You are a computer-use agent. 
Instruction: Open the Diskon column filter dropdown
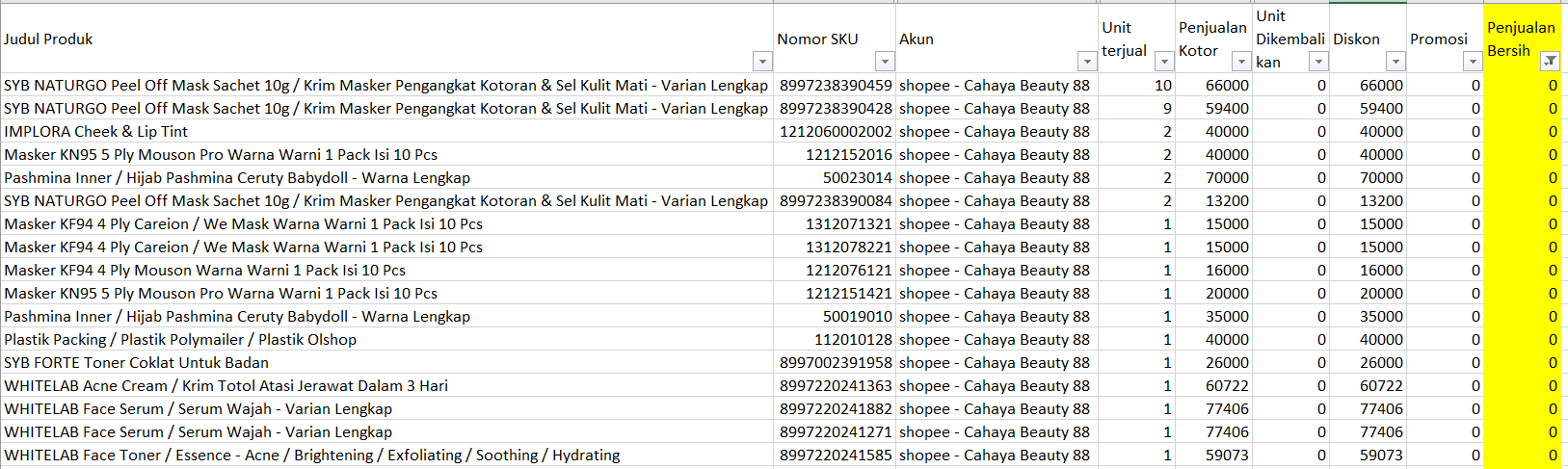click(x=1395, y=62)
